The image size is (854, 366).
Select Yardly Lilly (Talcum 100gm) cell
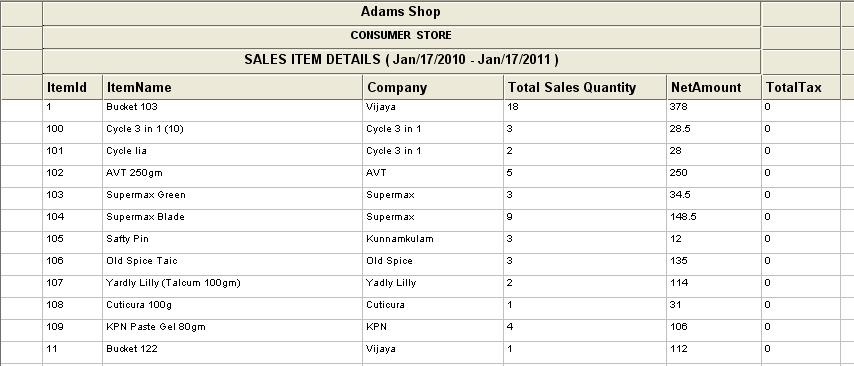[x=233, y=286]
